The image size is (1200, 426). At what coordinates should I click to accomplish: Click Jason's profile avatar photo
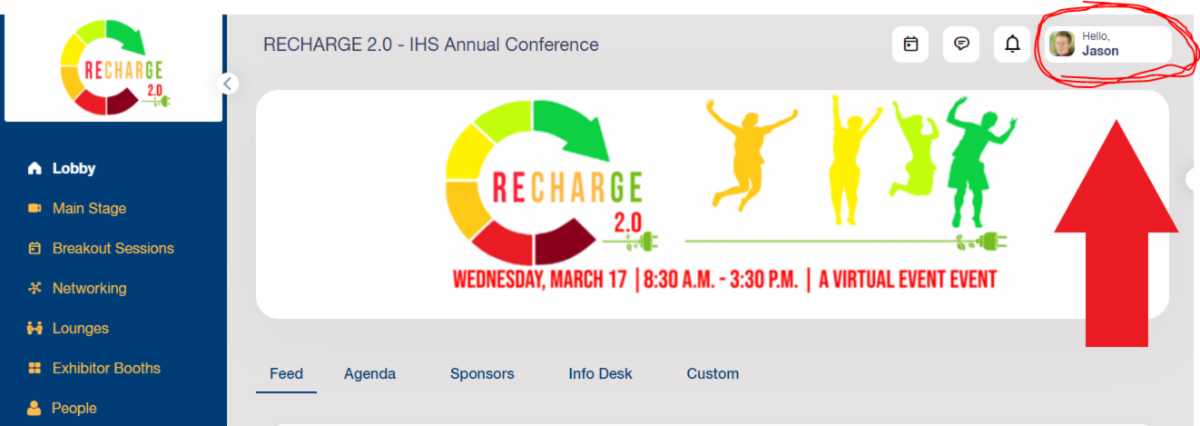tap(1062, 44)
